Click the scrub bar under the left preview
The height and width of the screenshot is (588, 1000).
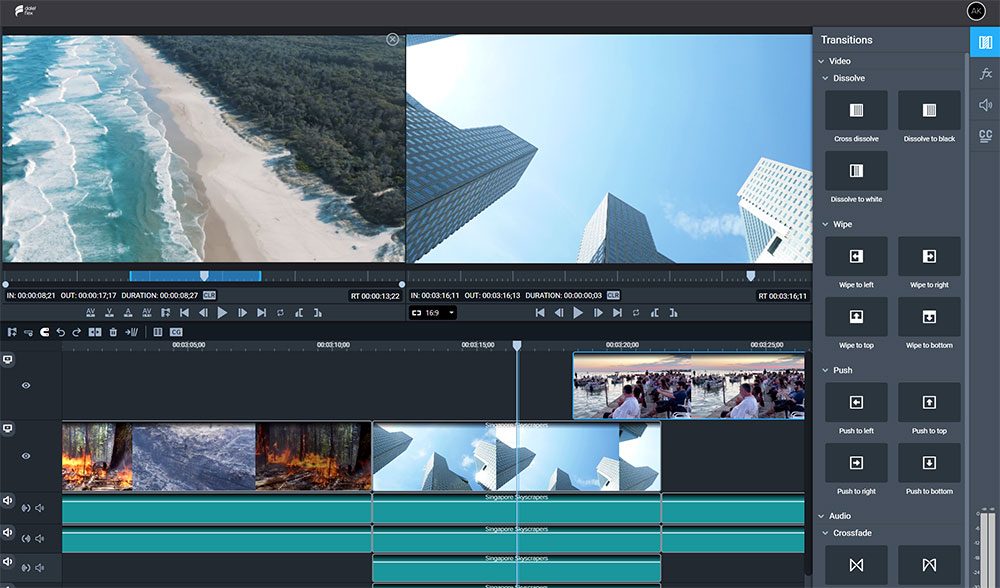pos(200,275)
